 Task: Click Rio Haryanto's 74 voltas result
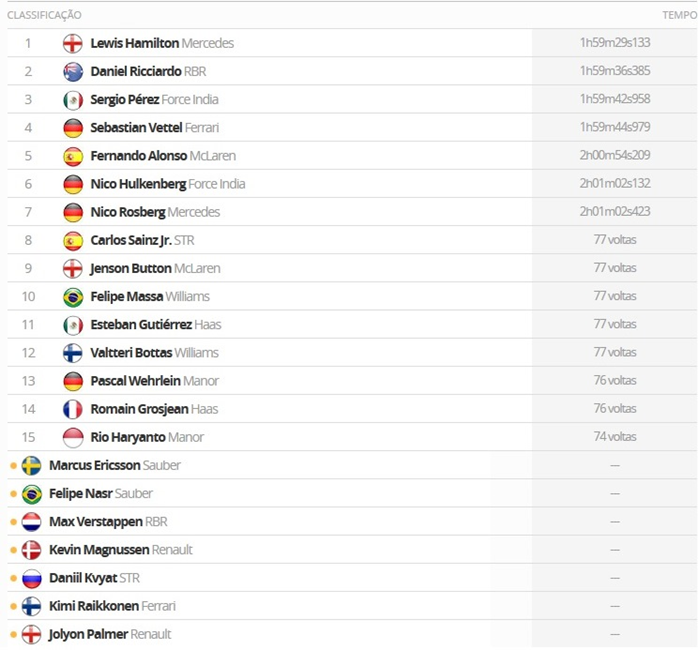point(614,437)
